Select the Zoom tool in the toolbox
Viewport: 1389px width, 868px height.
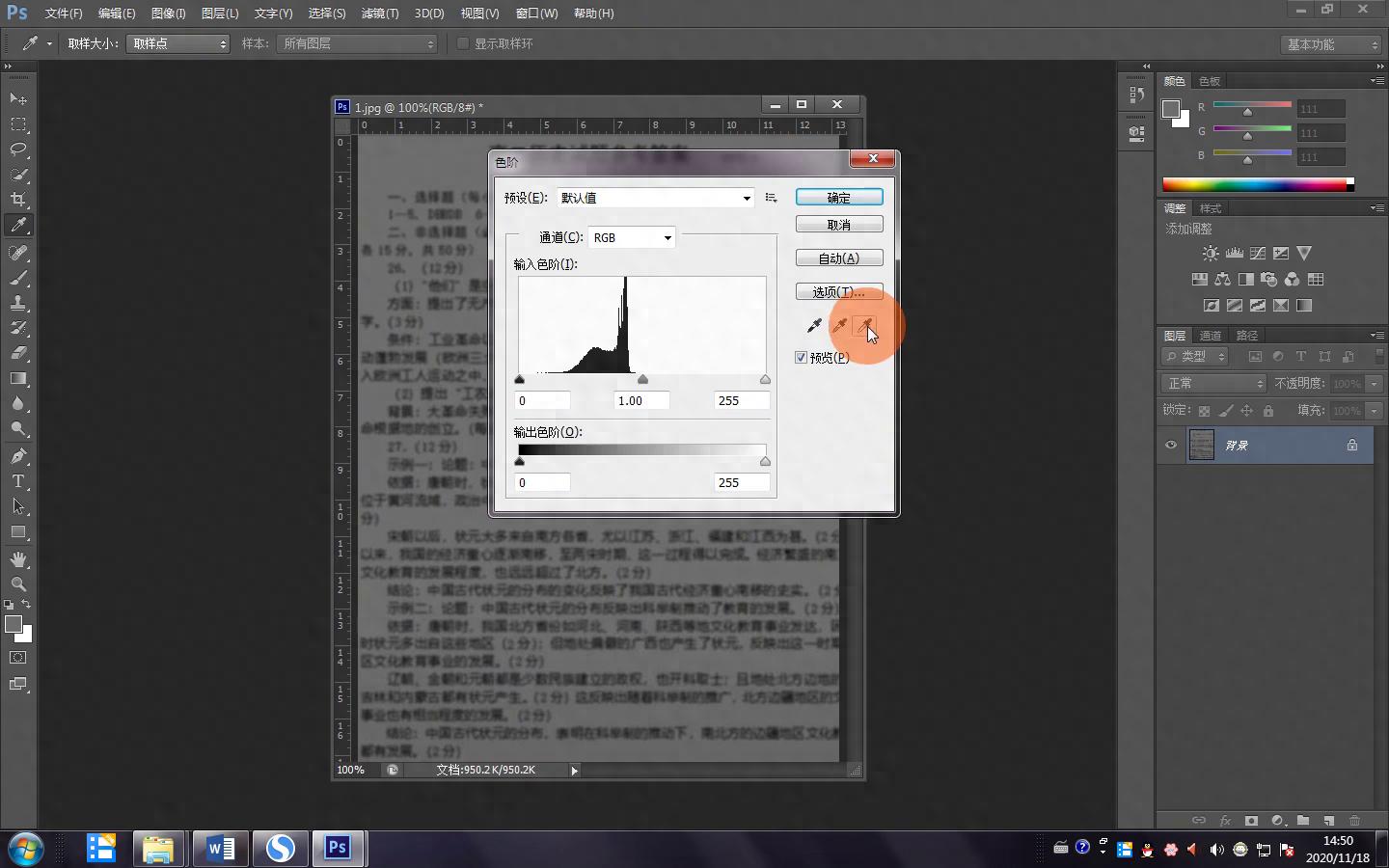click(18, 584)
